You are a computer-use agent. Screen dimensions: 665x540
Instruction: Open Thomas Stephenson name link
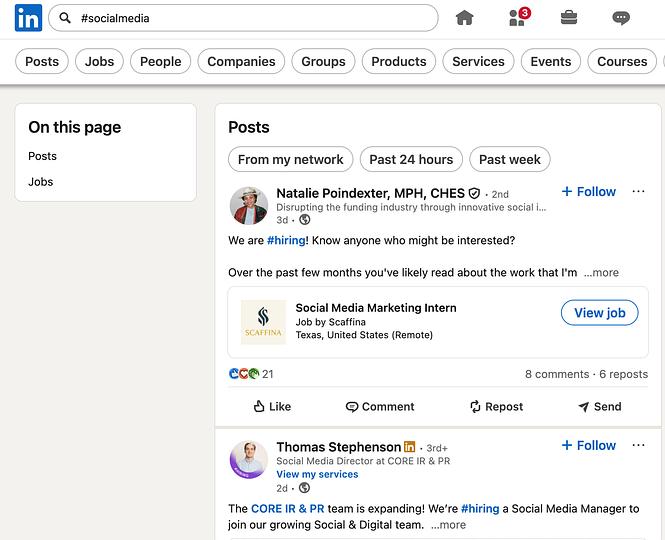pos(338,447)
